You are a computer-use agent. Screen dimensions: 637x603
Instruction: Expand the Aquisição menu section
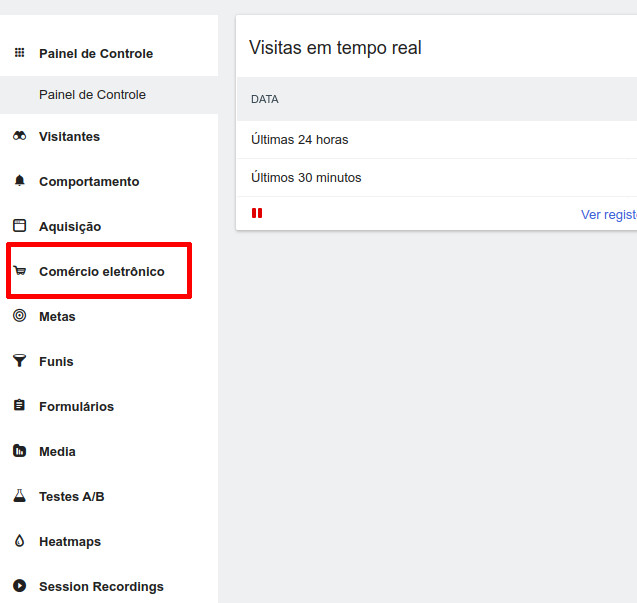(x=70, y=227)
